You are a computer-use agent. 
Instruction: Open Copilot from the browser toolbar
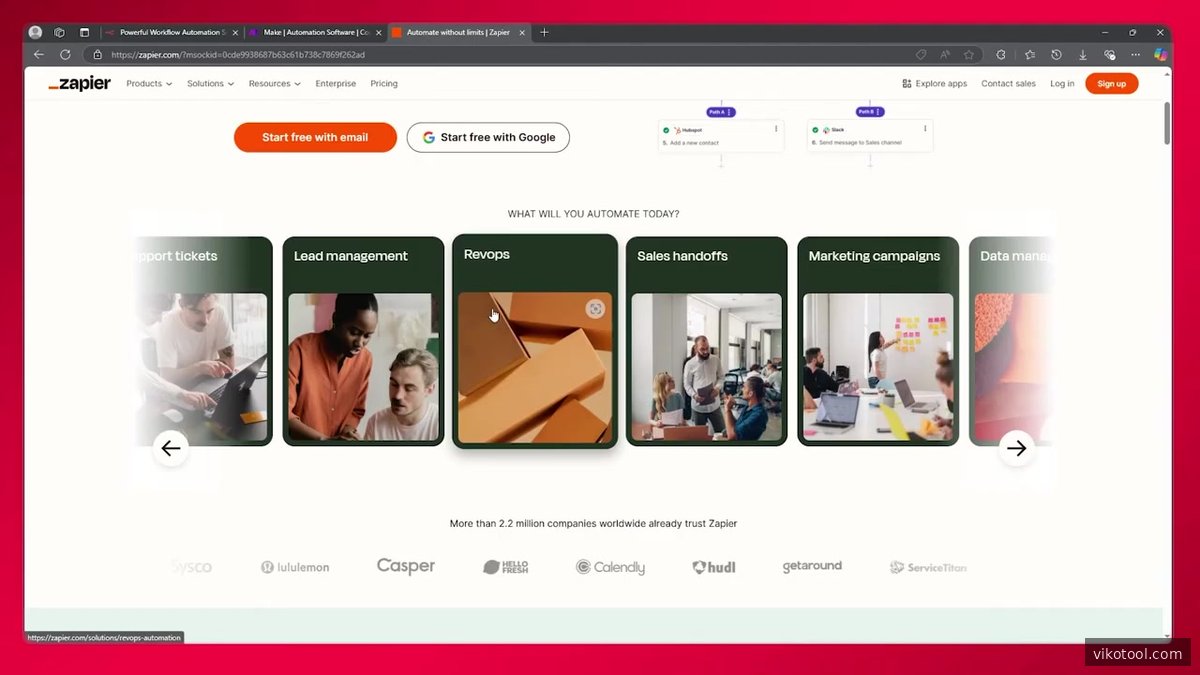1160,55
